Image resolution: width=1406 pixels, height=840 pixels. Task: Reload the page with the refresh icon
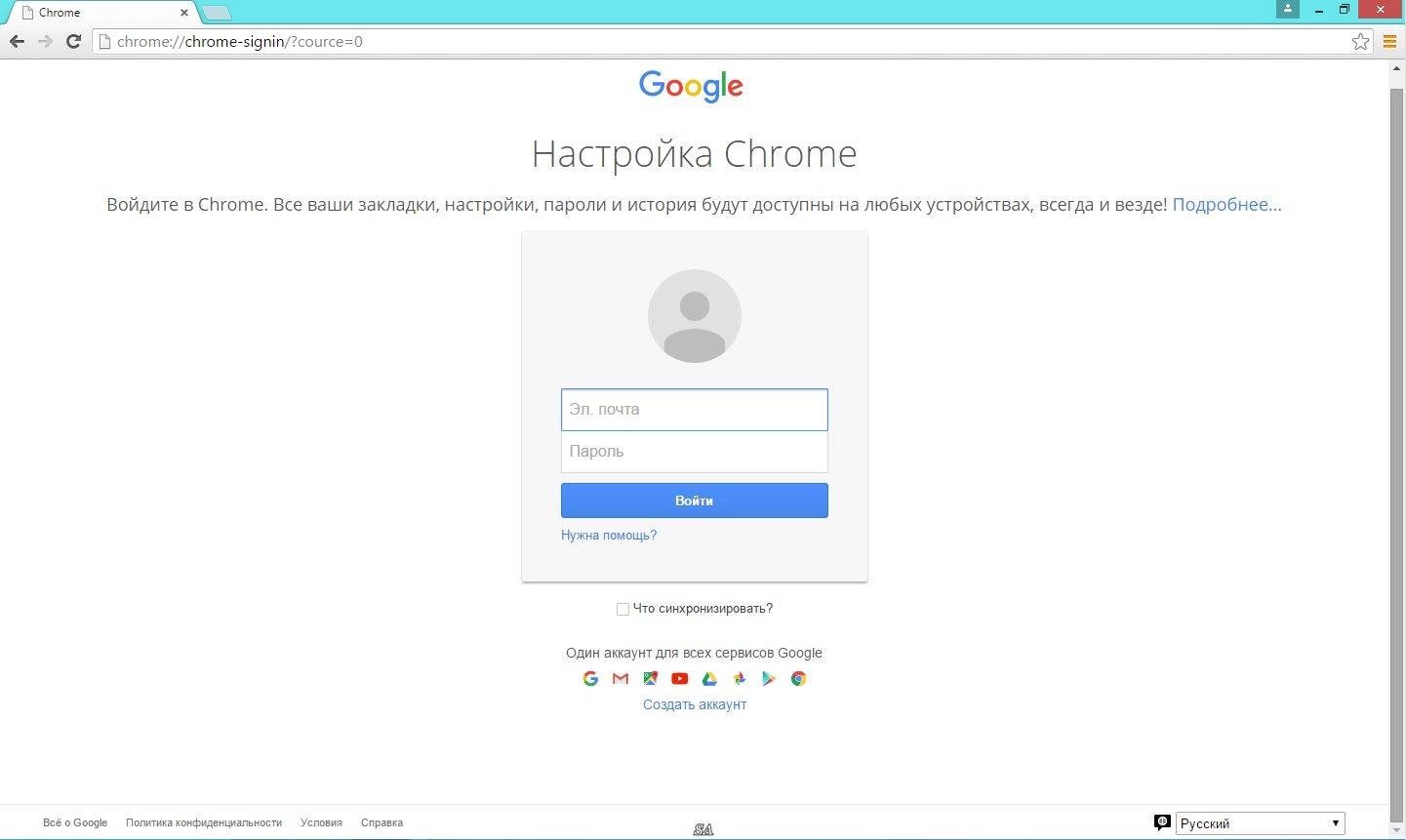pos(73,41)
